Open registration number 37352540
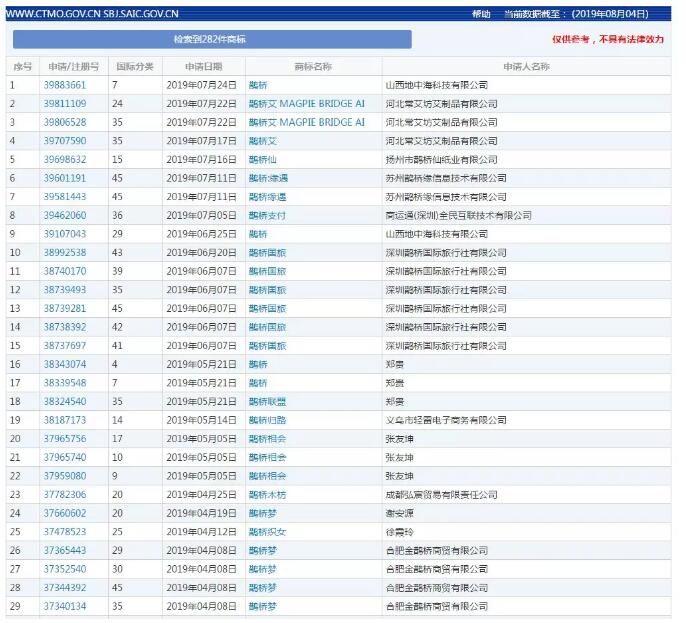 pyautogui.click(x=65, y=569)
